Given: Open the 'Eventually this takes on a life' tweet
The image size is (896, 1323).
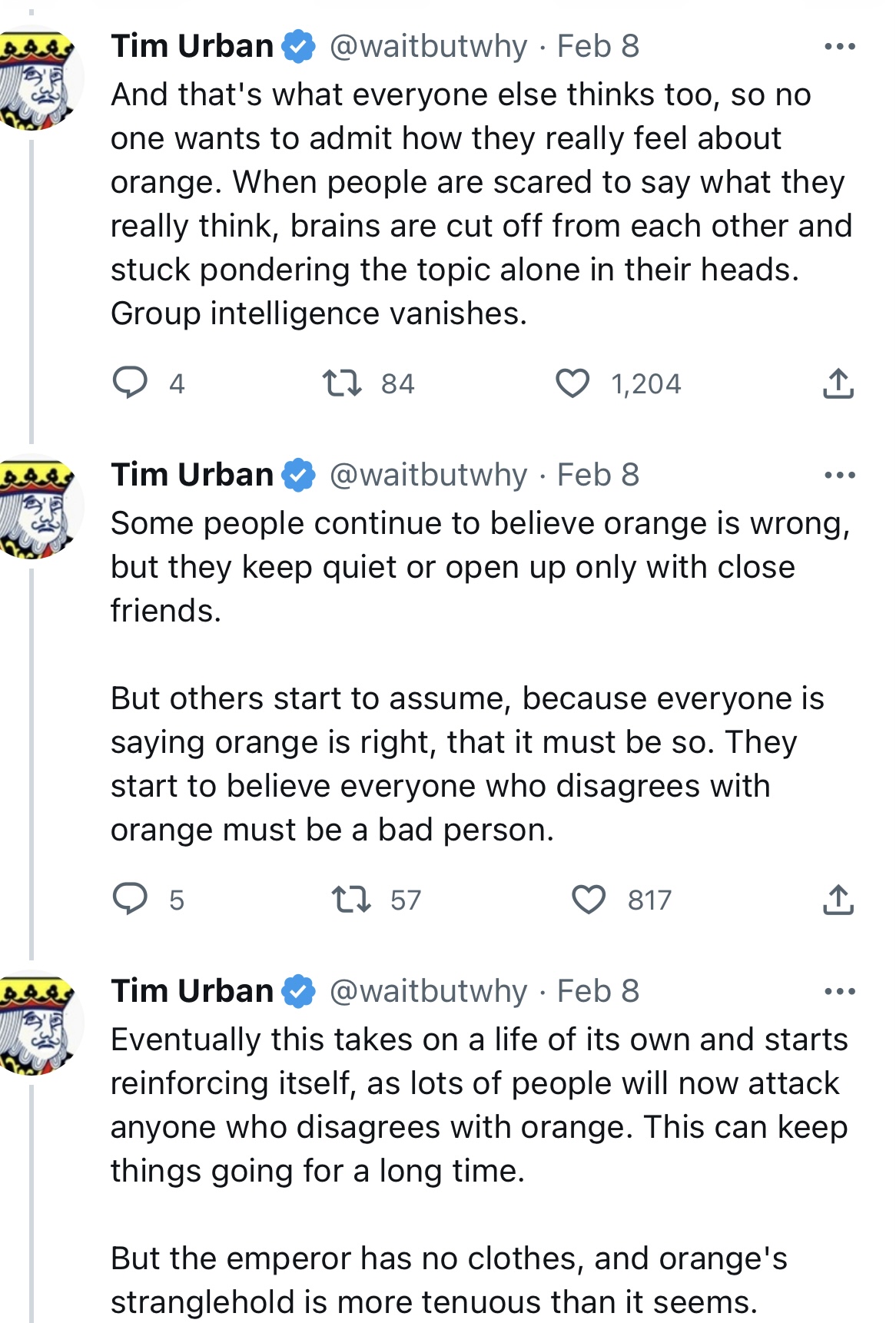Looking at the screenshot, I should (476, 1106).
